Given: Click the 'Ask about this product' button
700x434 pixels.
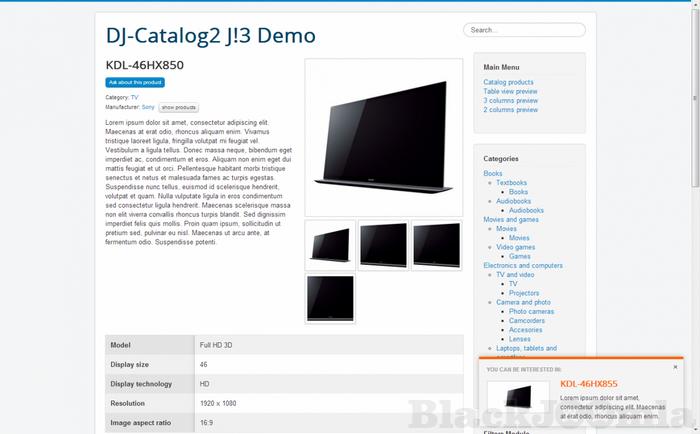Looking at the screenshot, I should click(135, 82).
